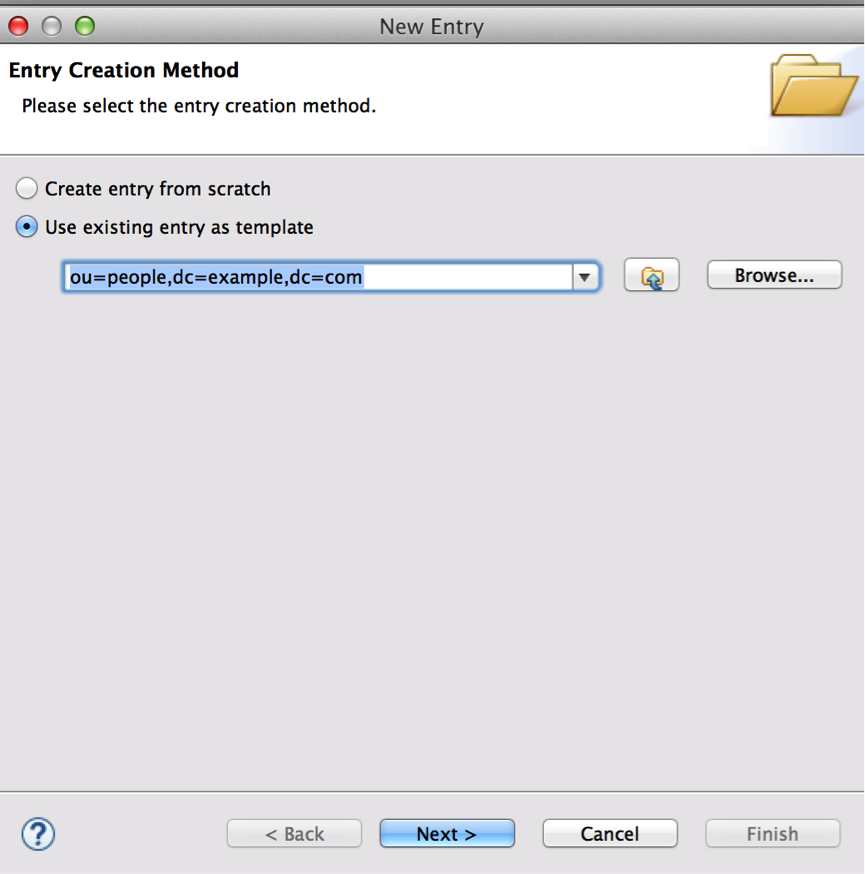
Task: Expand the entry template combo box arrow
Action: (x=585, y=276)
